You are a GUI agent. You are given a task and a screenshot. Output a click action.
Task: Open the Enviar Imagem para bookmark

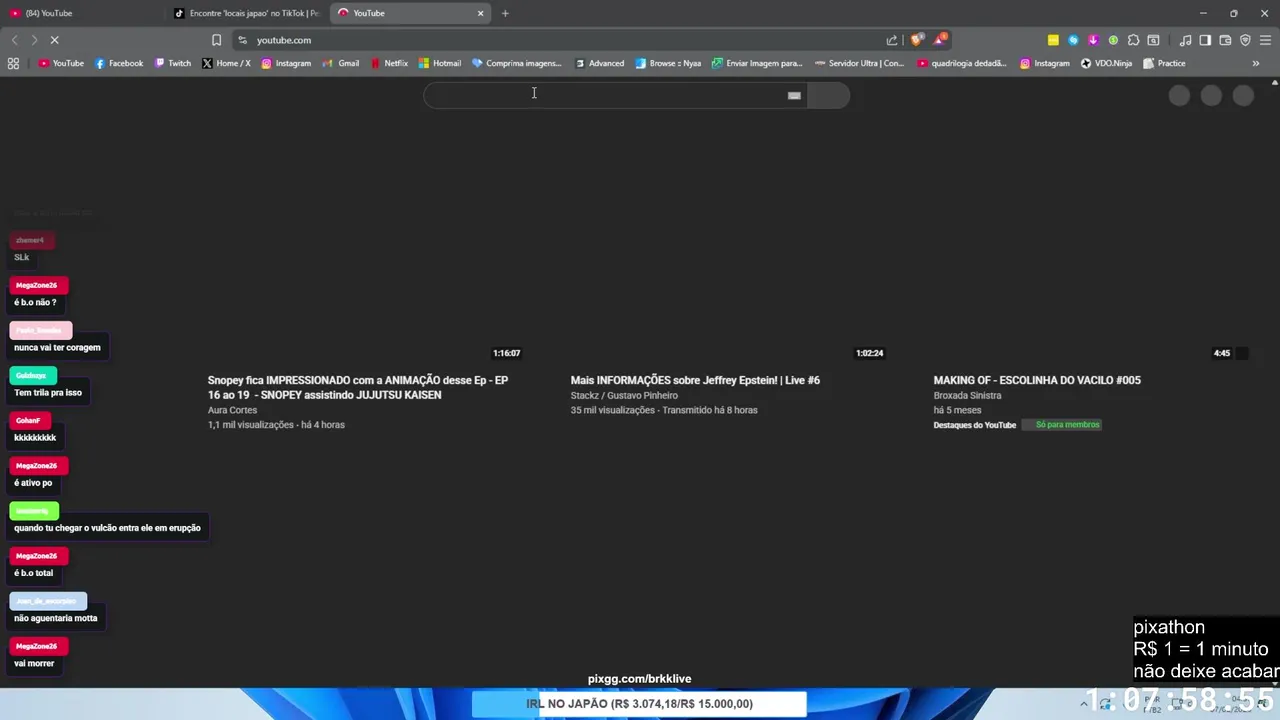[x=757, y=63]
